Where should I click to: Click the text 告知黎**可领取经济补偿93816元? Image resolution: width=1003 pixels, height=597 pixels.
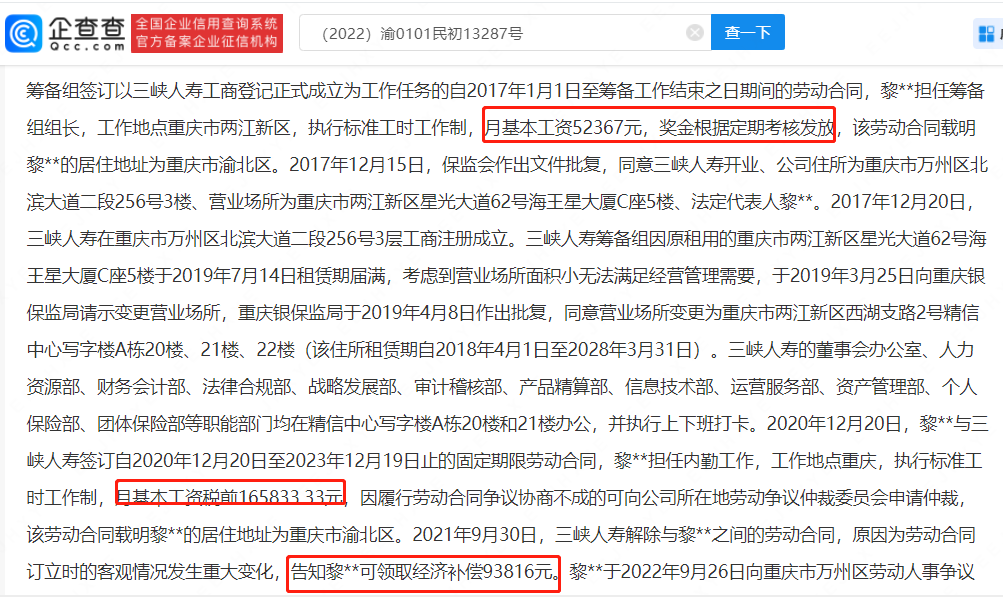point(423,571)
